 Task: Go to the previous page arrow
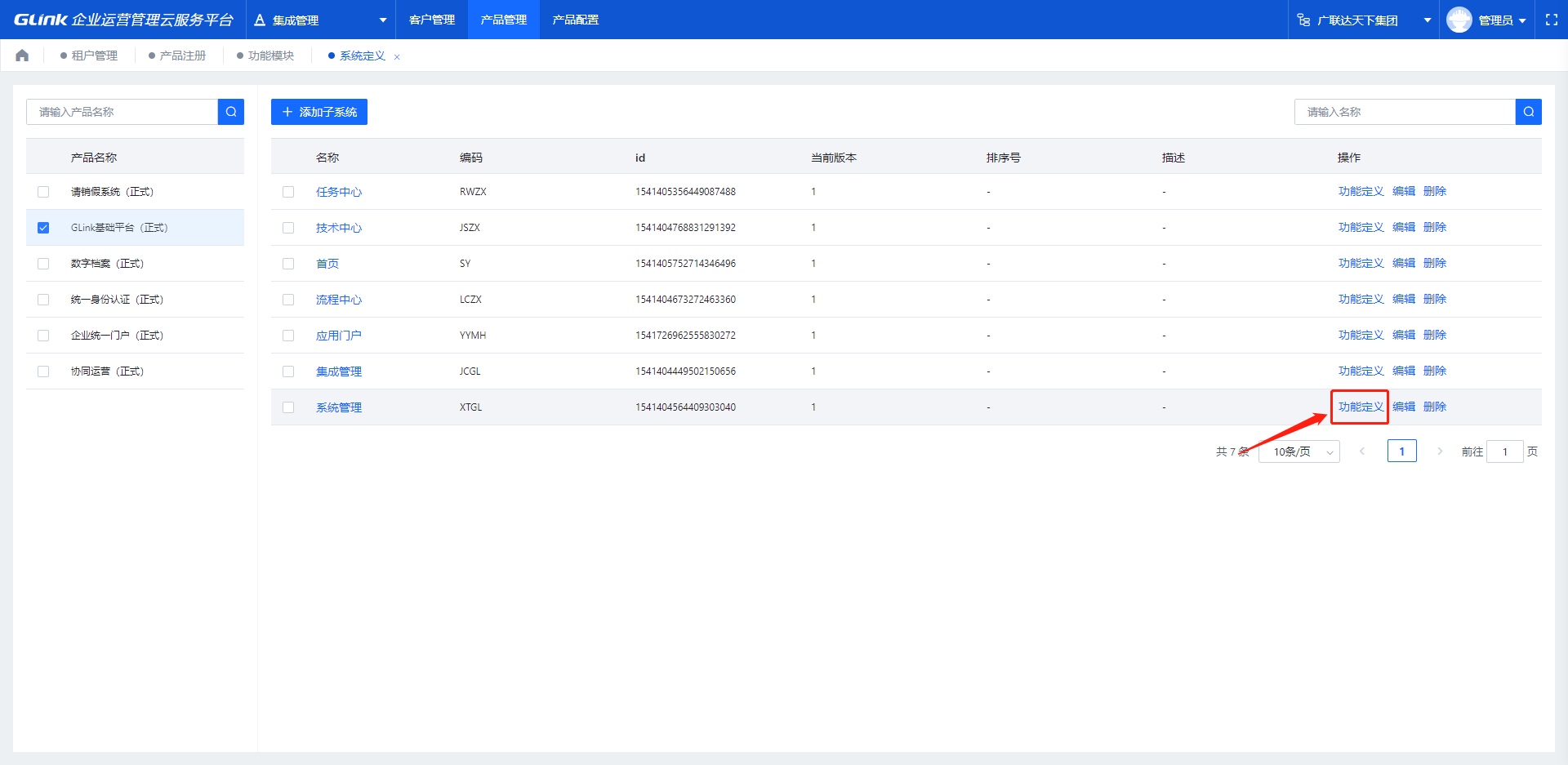(x=1361, y=451)
